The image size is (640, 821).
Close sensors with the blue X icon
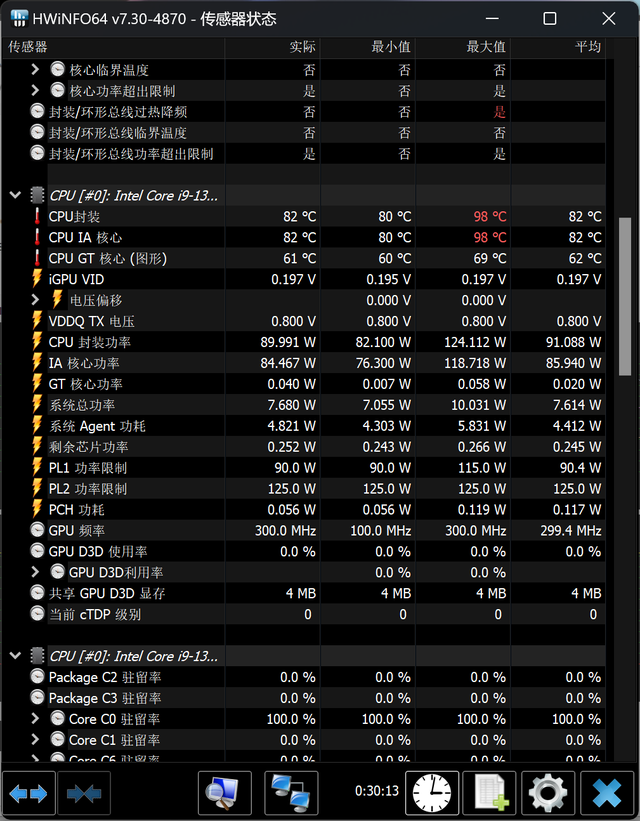click(x=607, y=793)
